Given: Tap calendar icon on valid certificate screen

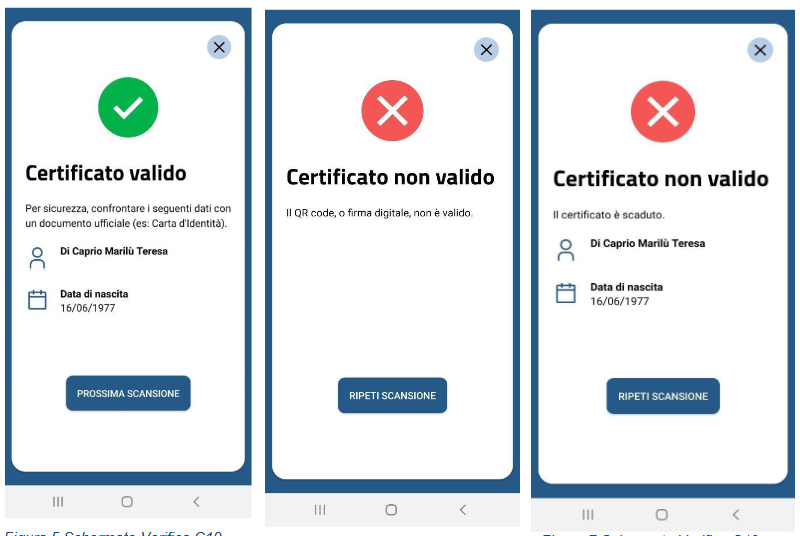Looking at the screenshot, I should point(37,300).
